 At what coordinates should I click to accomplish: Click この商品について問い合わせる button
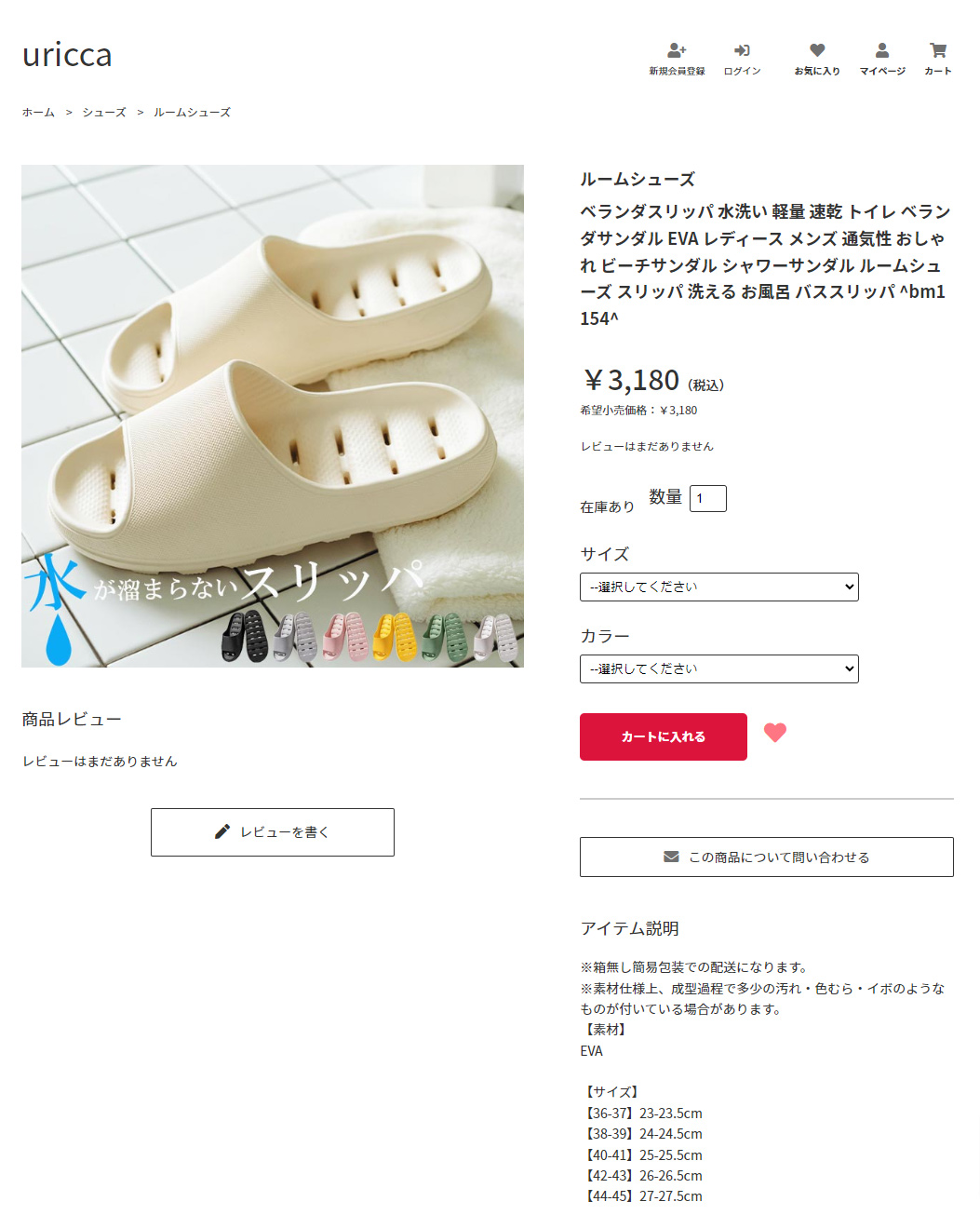click(767, 857)
